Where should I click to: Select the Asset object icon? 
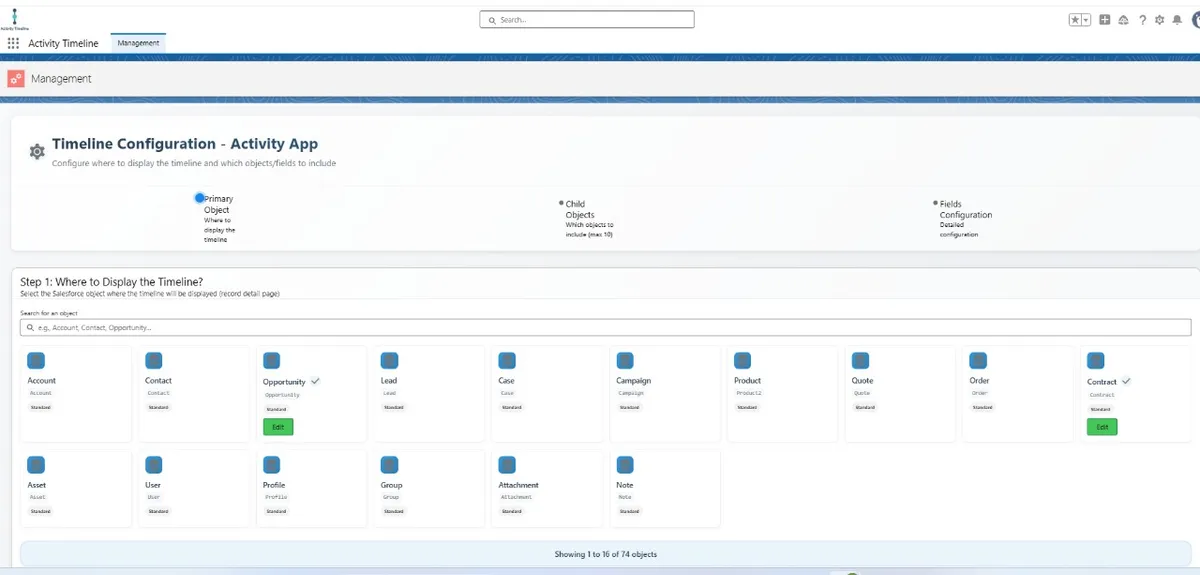tap(36, 464)
